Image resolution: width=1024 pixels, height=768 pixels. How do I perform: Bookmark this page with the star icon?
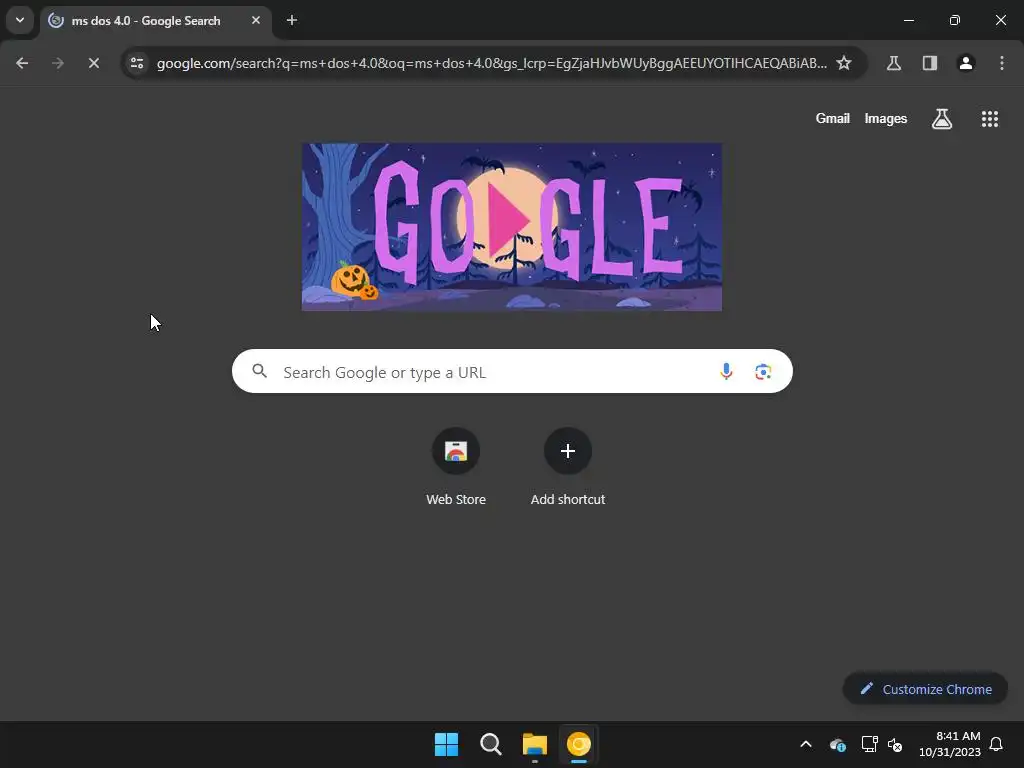(844, 63)
